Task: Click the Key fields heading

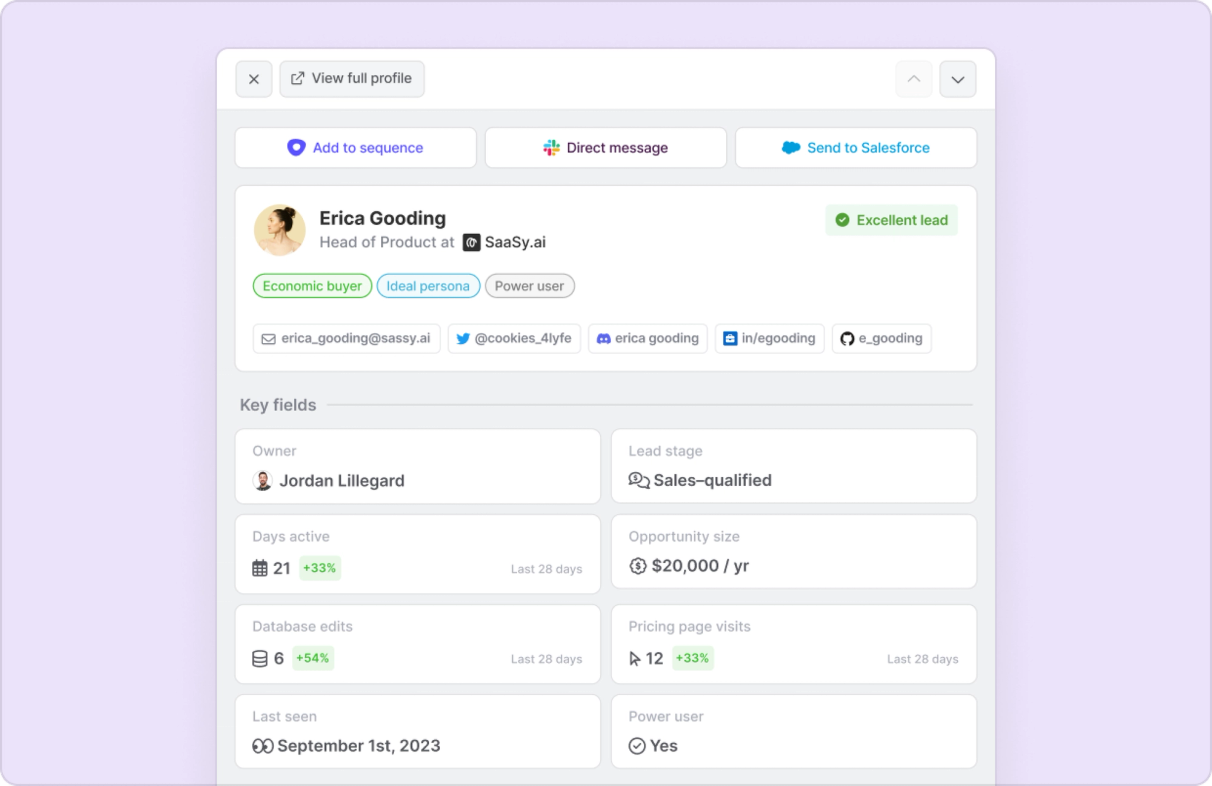Action: 278,405
